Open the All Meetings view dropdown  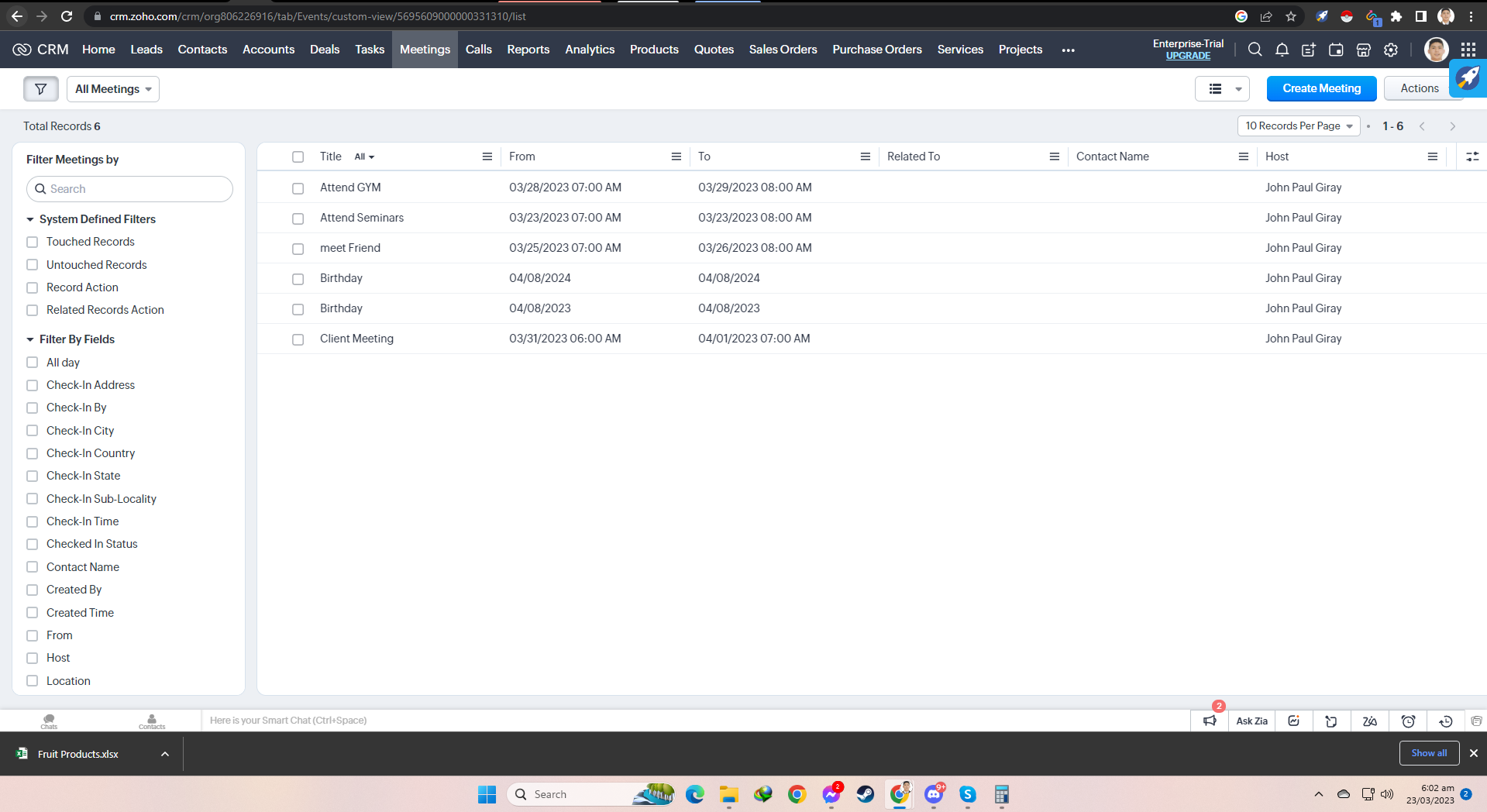tap(113, 89)
